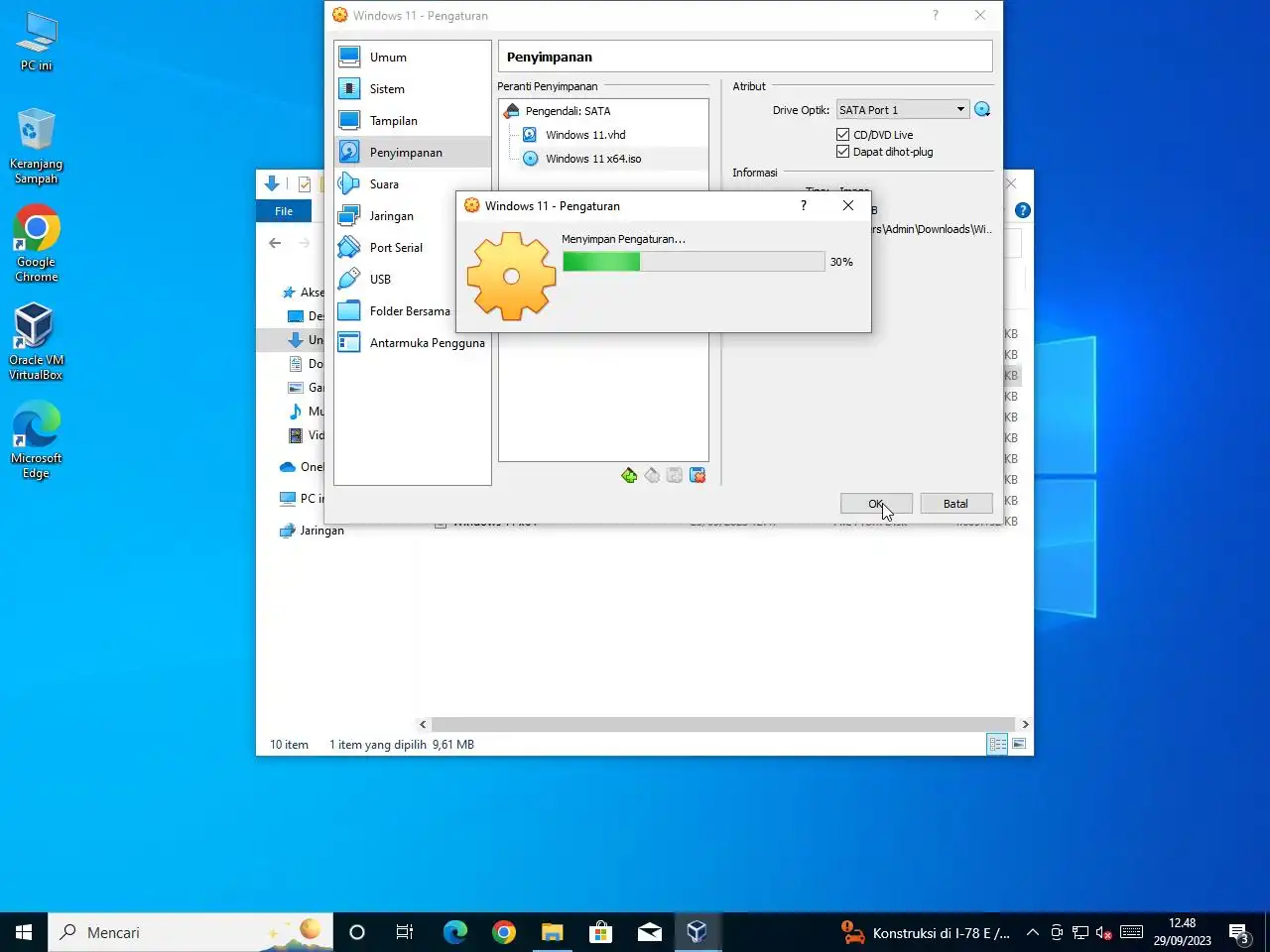Launch Microsoft Edge desktop shortcut
The height and width of the screenshot is (952, 1270).
point(37,439)
